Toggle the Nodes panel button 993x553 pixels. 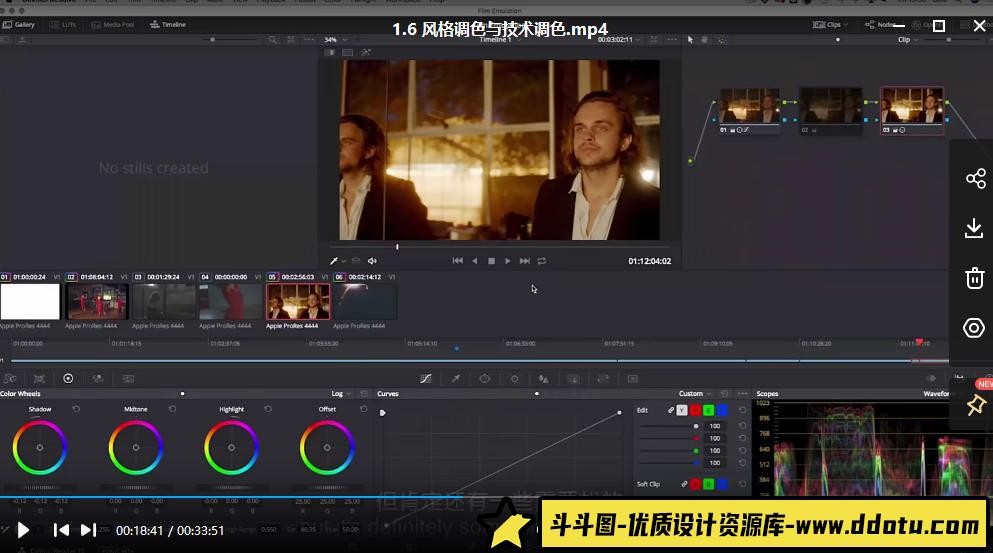click(x=882, y=25)
